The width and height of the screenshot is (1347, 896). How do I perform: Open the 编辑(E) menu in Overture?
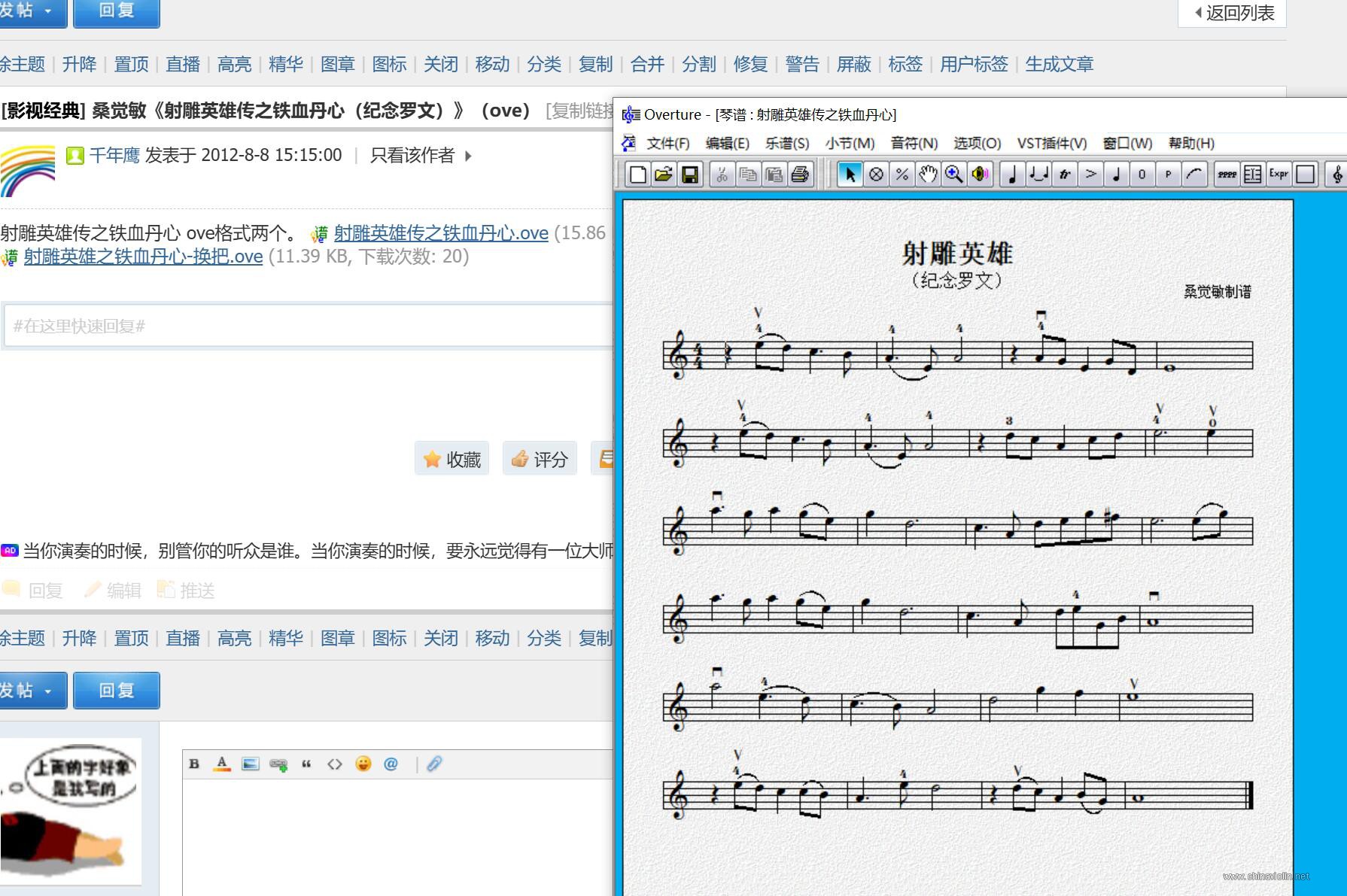[x=727, y=143]
